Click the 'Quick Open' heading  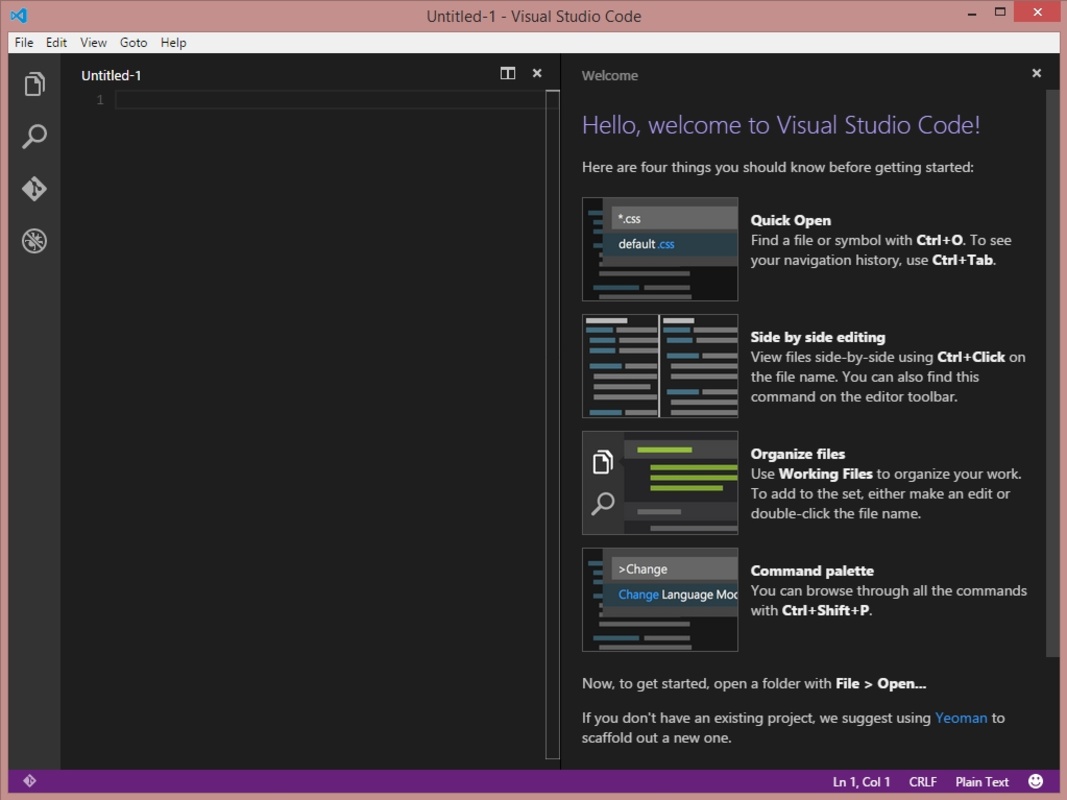[x=790, y=220]
